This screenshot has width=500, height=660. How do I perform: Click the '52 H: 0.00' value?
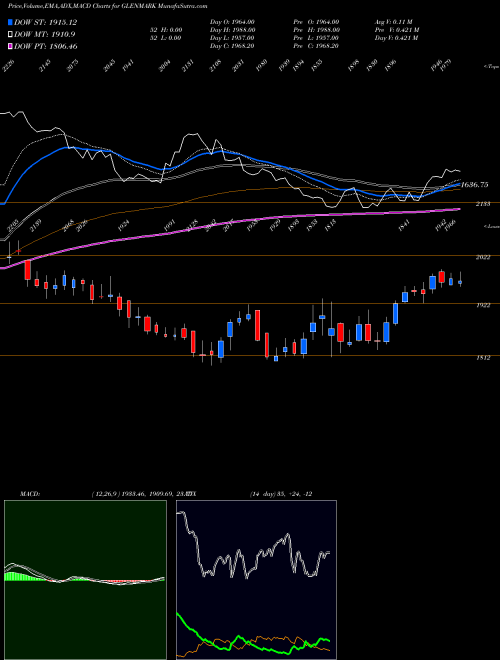click(x=168, y=30)
